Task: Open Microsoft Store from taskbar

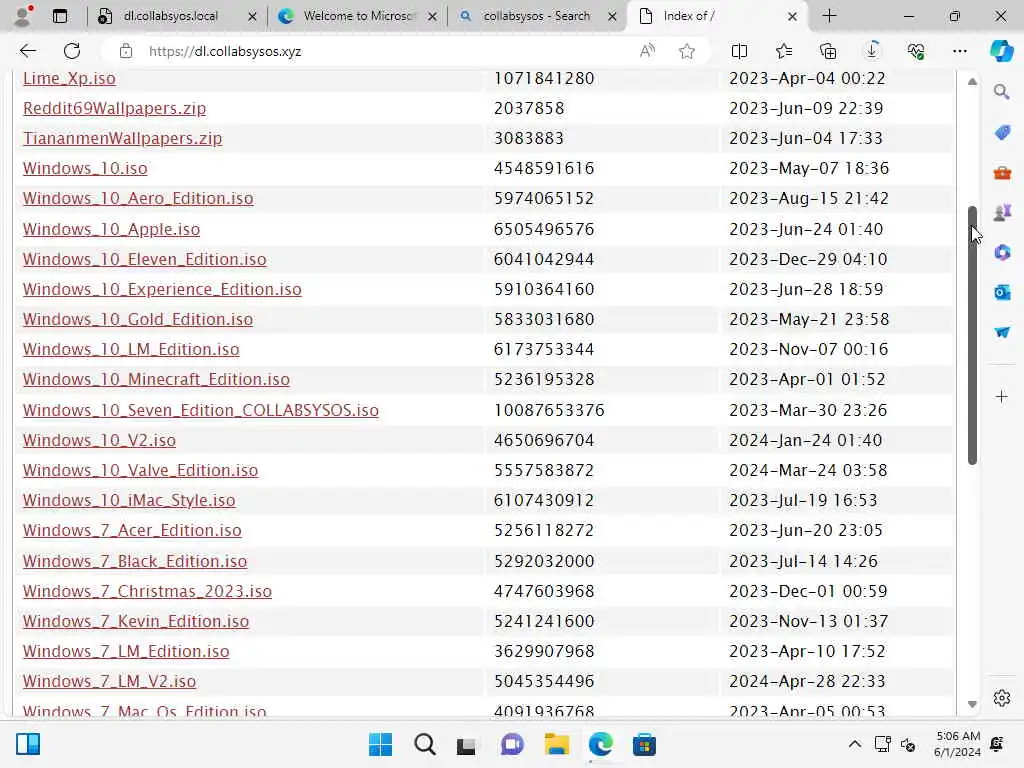Action: coord(644,744)
